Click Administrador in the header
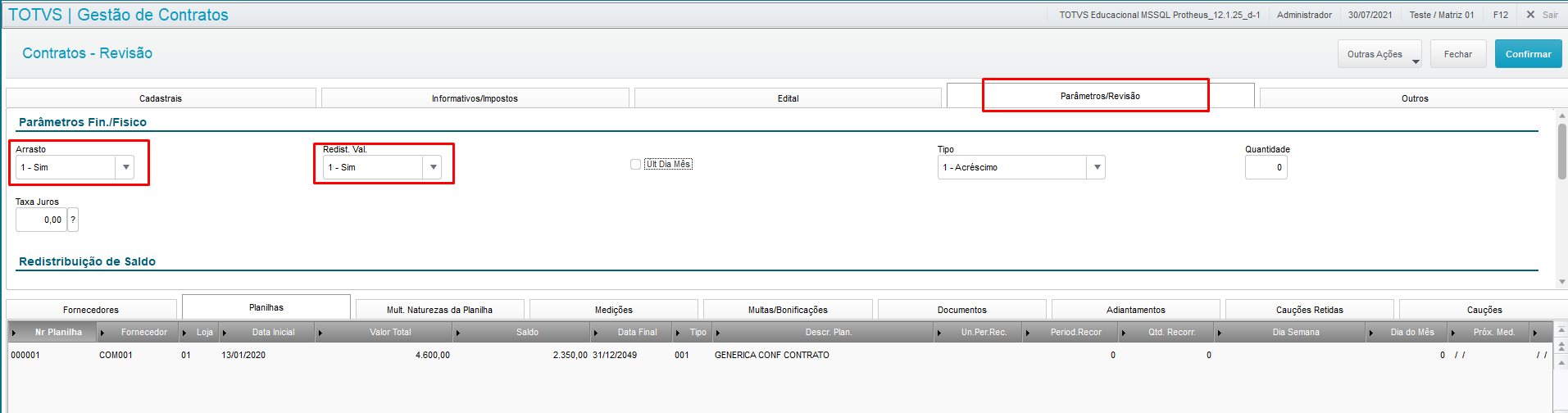 point(1304,15)
